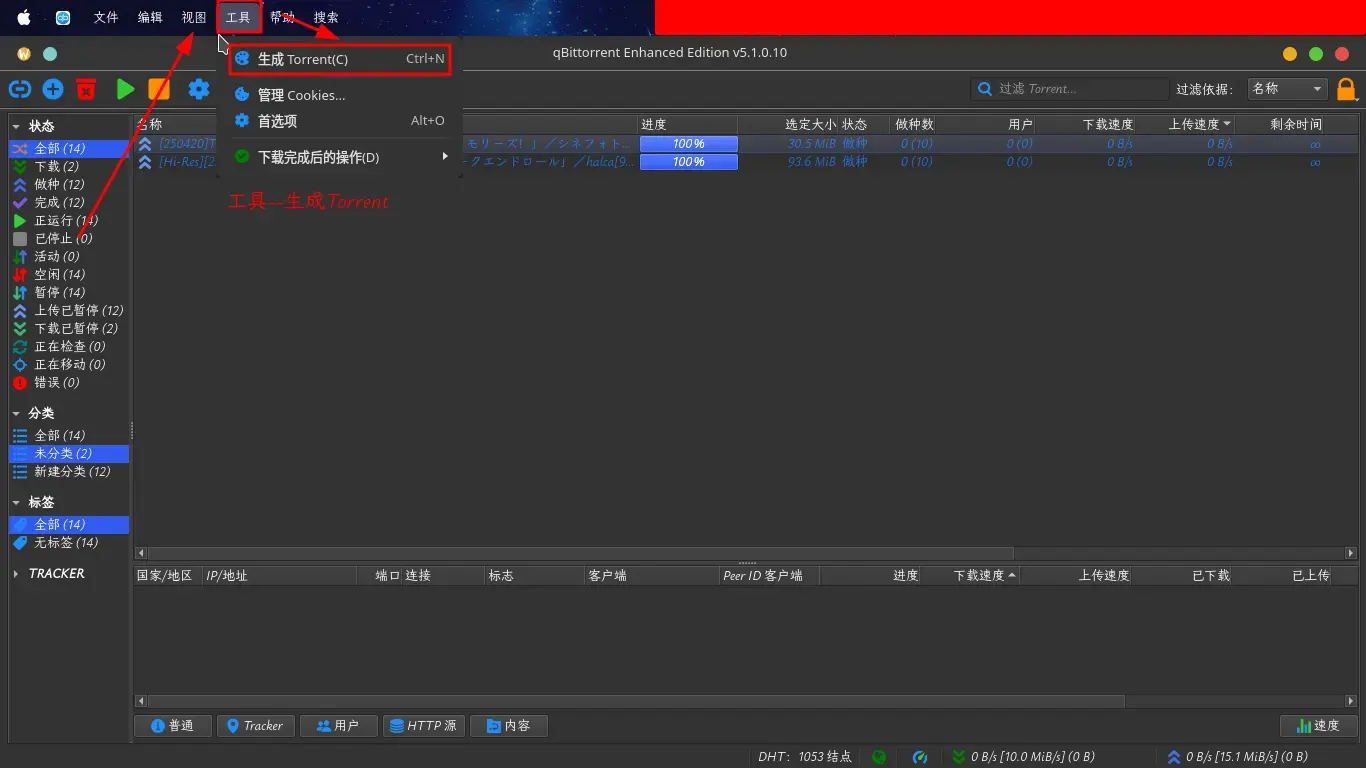Open preferences via the toolbar gear icon

pyautogui.click(x=199, y=89)
